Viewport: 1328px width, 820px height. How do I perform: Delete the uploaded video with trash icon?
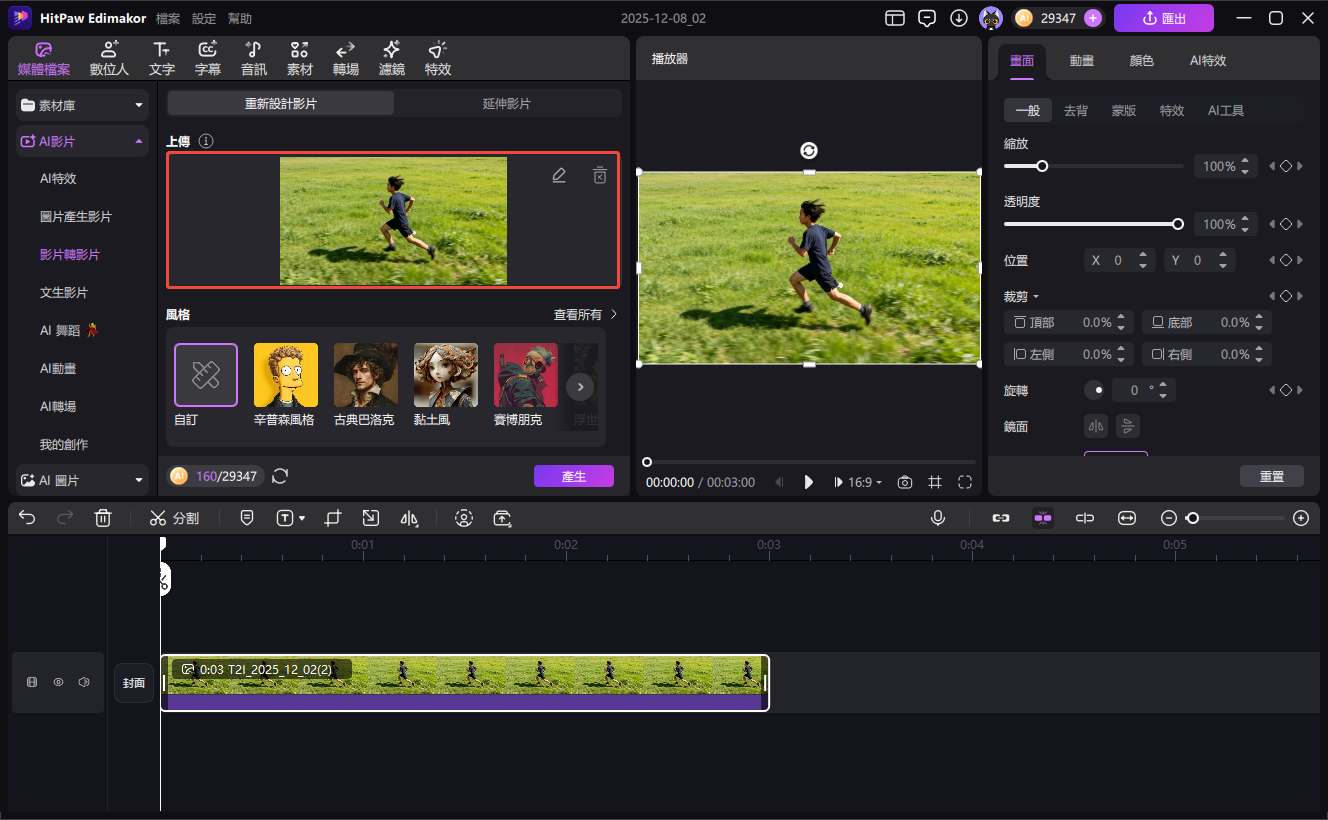point(600,175)
